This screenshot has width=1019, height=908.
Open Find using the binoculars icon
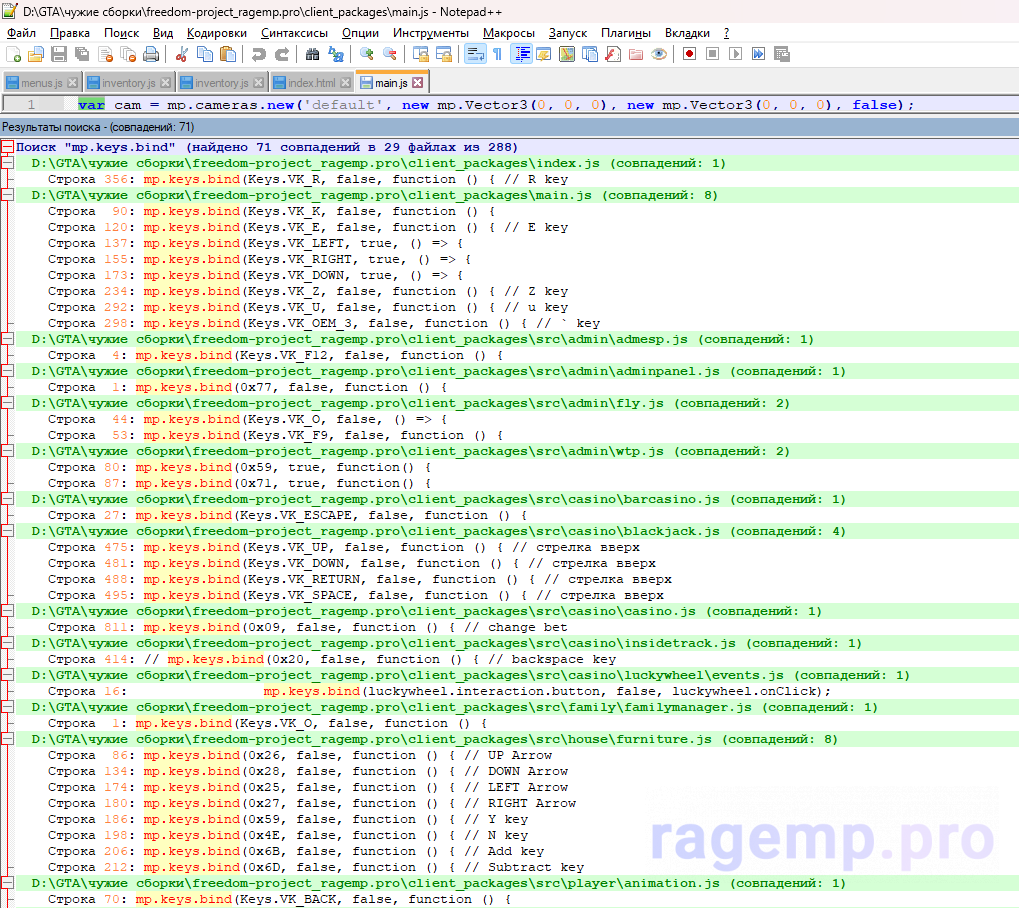[313, 55]
